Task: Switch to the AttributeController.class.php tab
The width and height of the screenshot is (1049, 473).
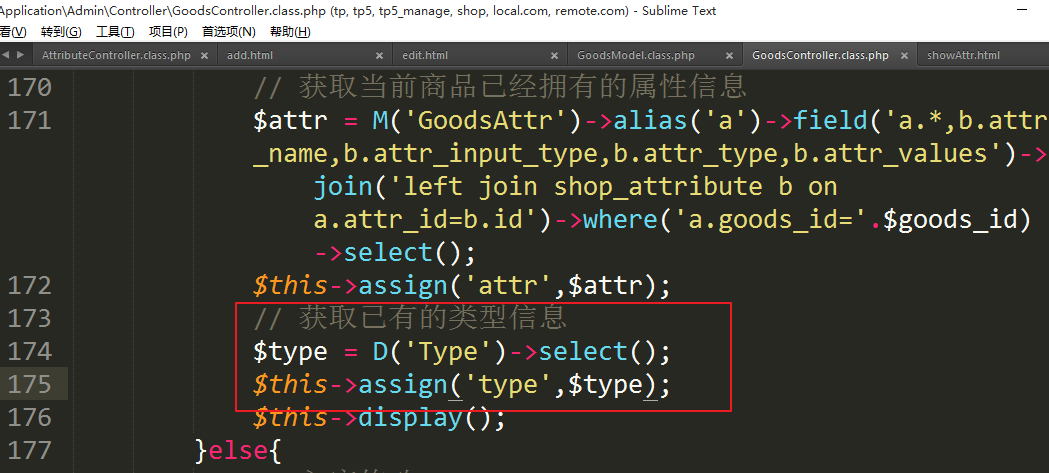Action: (x=116, y=56)
